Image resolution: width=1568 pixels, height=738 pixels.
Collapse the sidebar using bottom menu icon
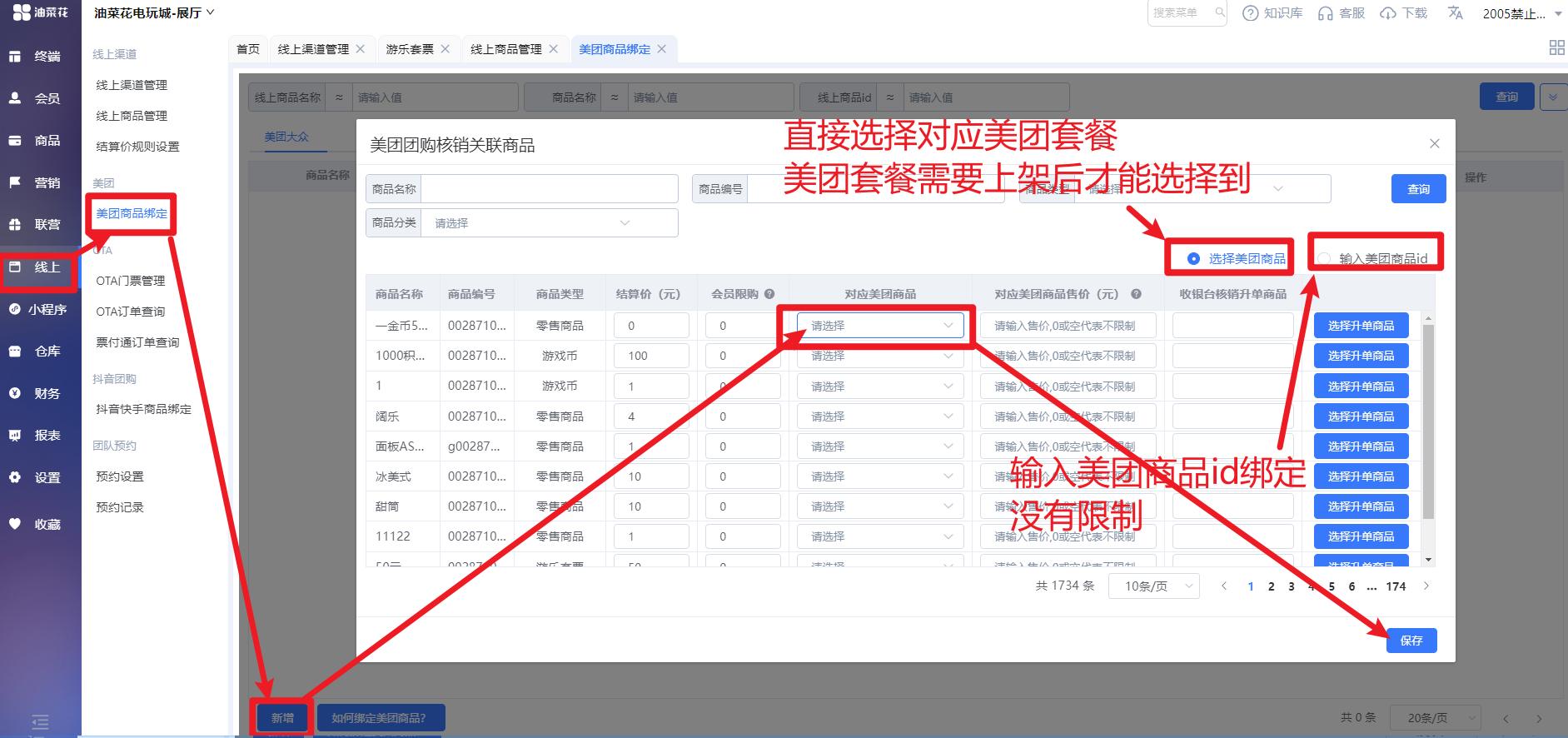(40, 722)
